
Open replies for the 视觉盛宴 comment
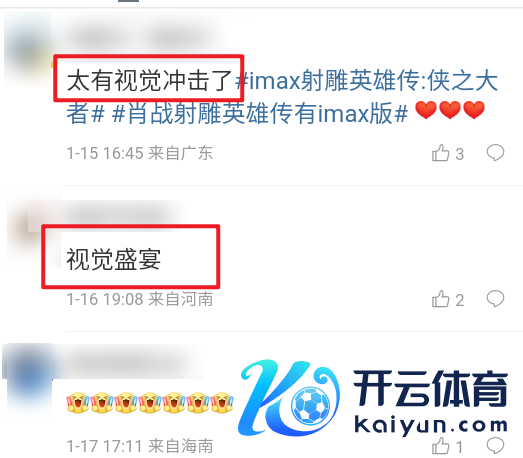tap(495, 298)
